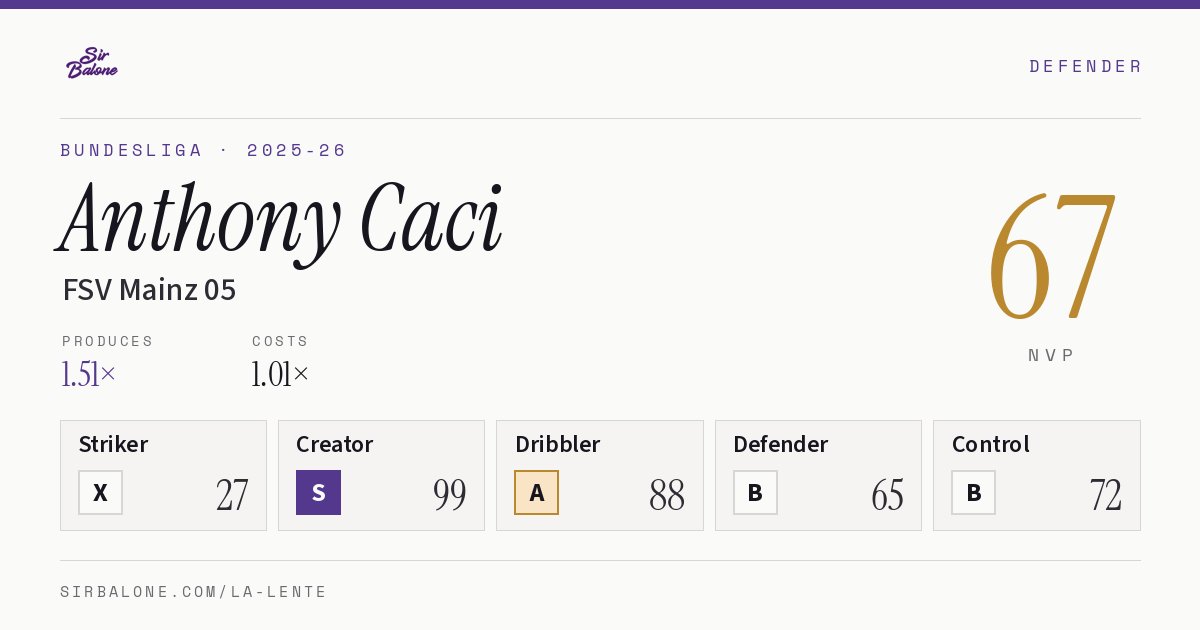Select the Defender card title
The width and height of the screenshot is (1200, 630).
point(781,444)
